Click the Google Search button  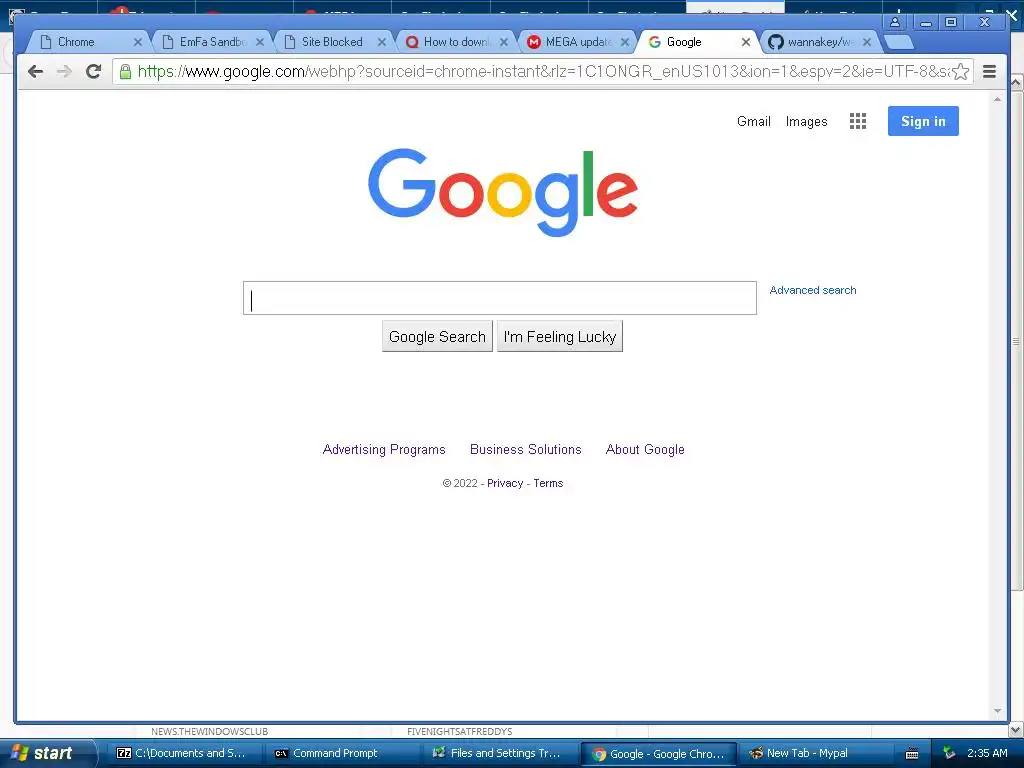[x=437, y=336]
